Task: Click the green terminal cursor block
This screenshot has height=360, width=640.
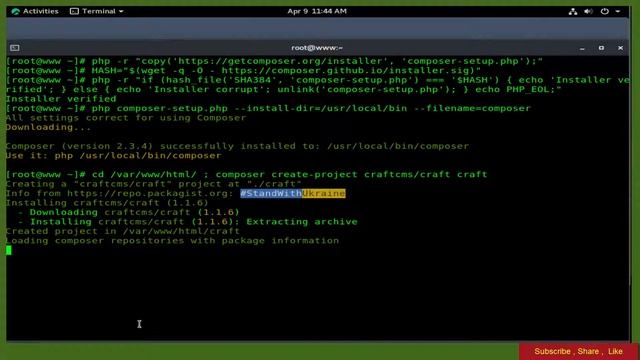Action: 9,250
